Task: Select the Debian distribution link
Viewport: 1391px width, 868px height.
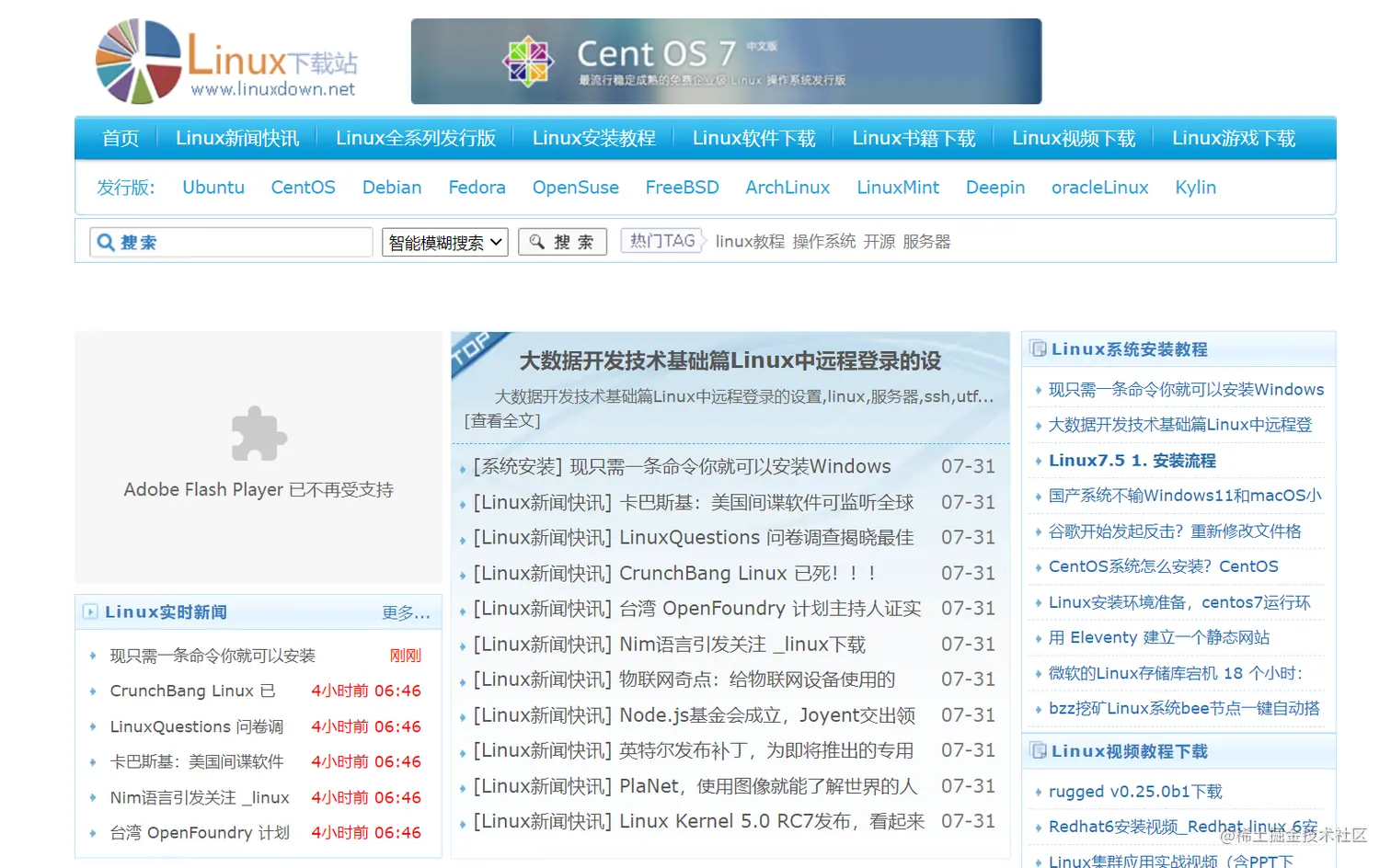Action: click(x=392, y=188)
